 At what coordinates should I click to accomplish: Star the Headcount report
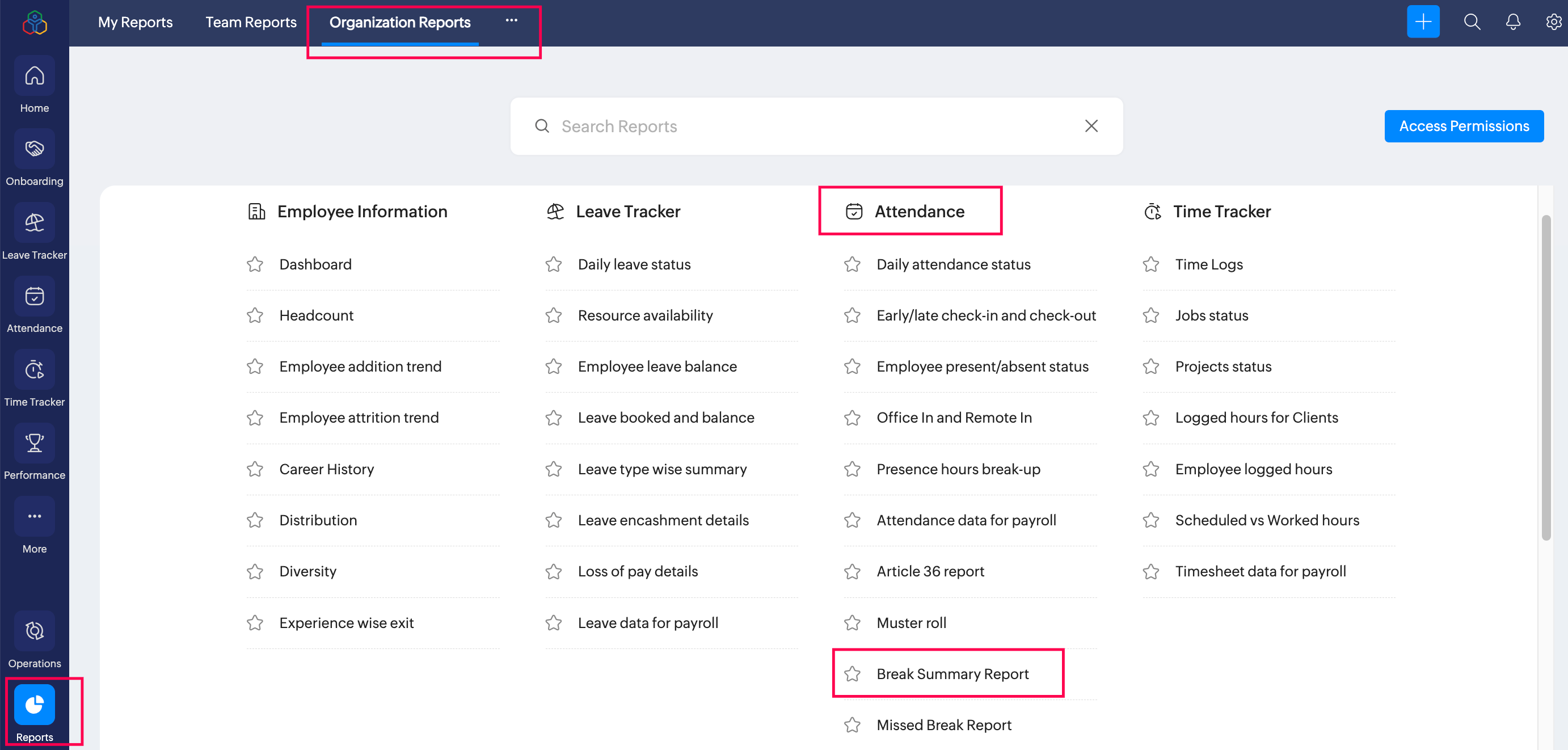click(255, 315)
